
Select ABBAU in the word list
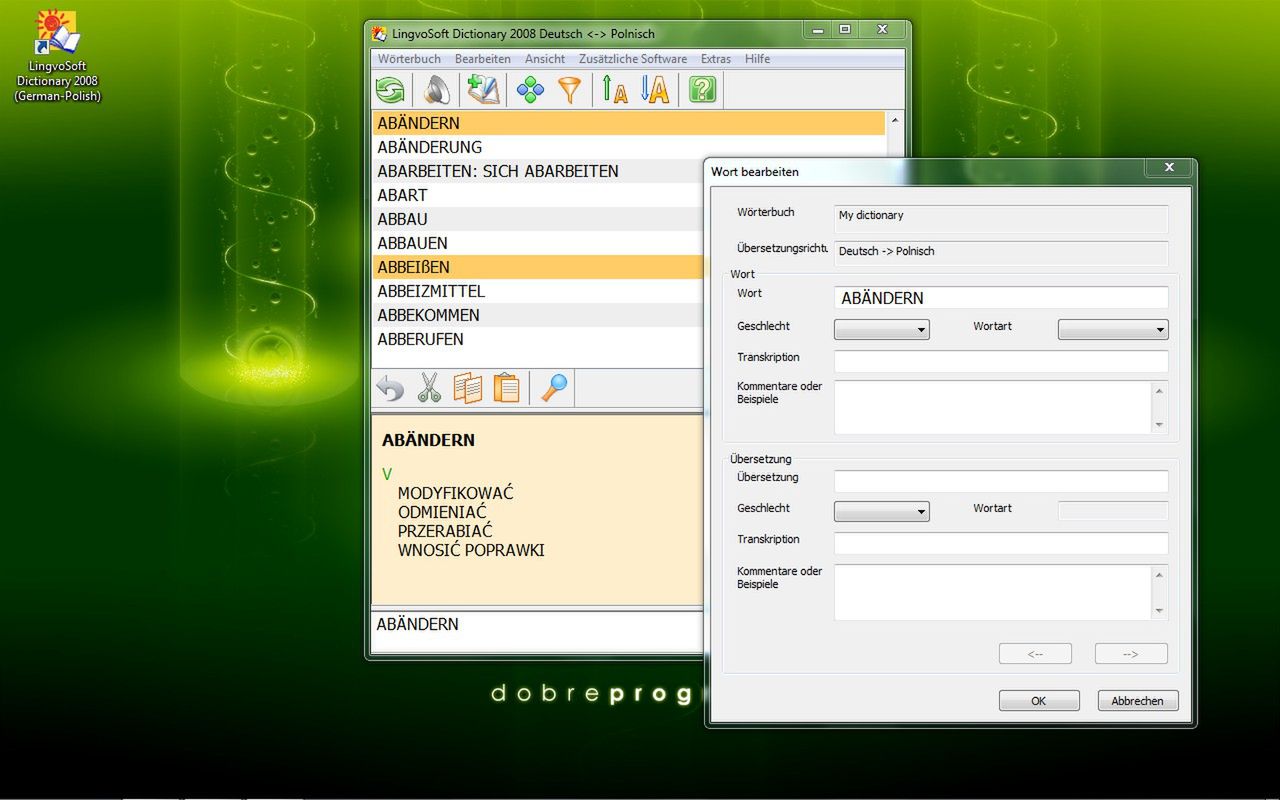coord(538,219)
